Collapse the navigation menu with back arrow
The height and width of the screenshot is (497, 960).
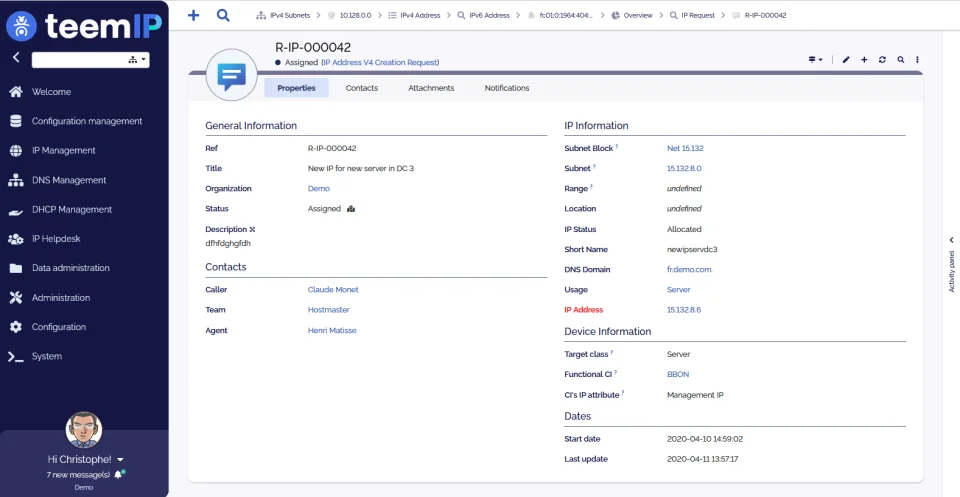(x=16, y=58)
